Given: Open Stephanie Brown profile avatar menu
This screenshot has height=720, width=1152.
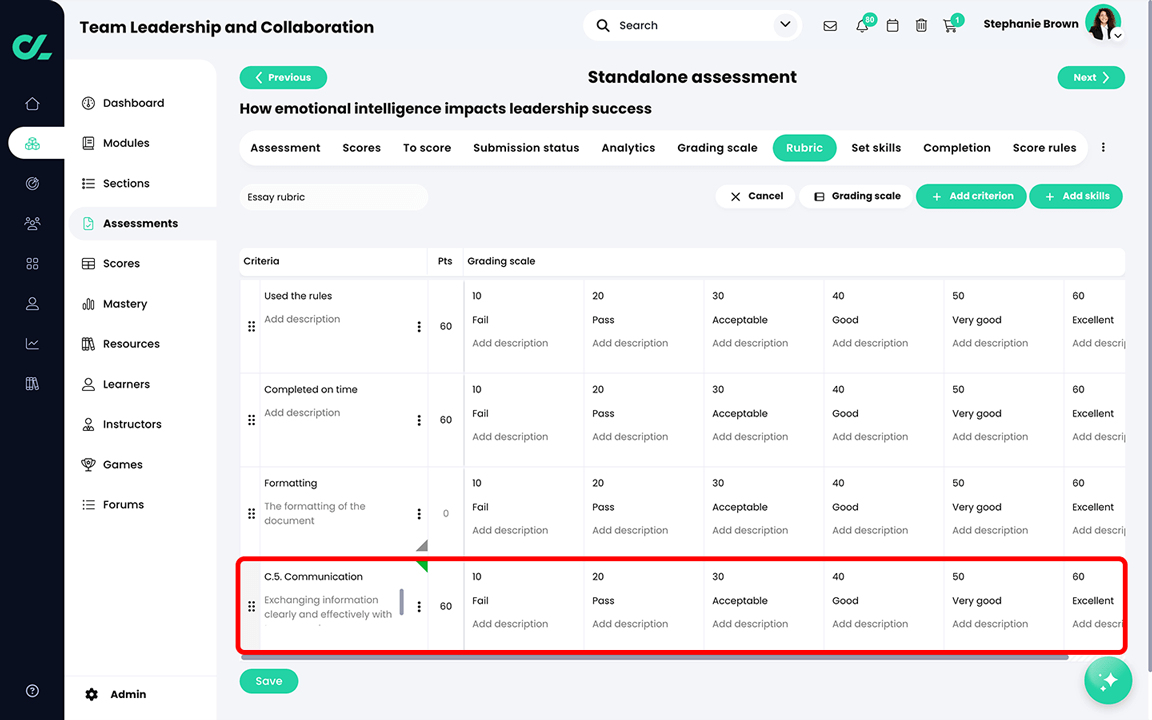Looking at the screenshot, I should (1104, 23).
